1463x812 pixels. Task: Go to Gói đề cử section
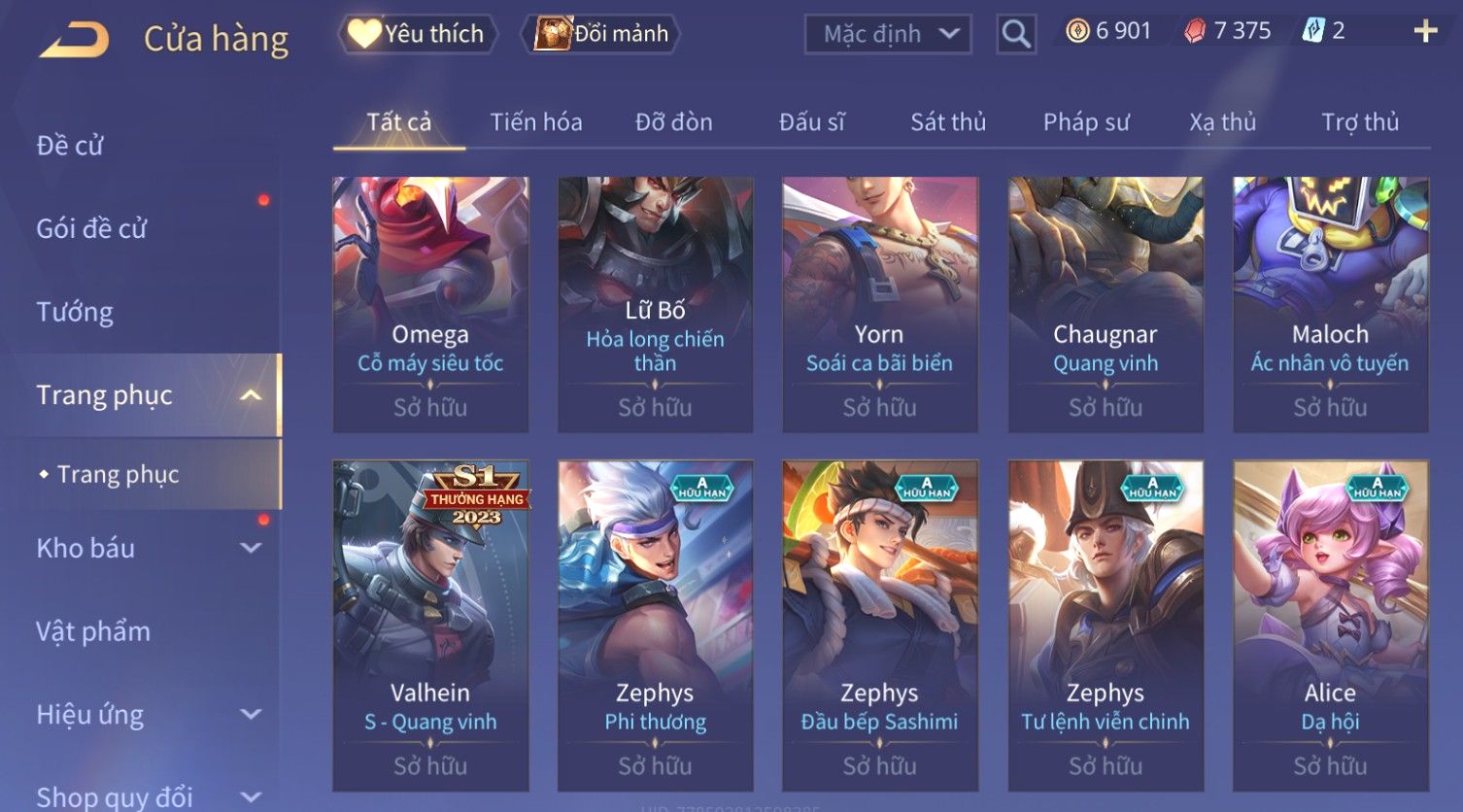coord(91,228)
